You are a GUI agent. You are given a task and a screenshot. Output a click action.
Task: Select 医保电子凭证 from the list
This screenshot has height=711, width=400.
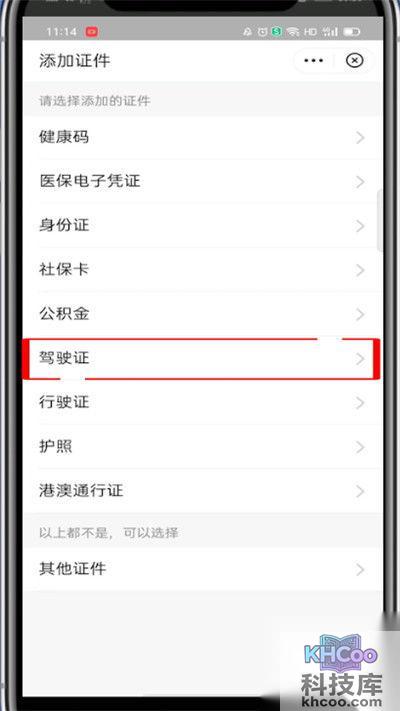[203, 181]
